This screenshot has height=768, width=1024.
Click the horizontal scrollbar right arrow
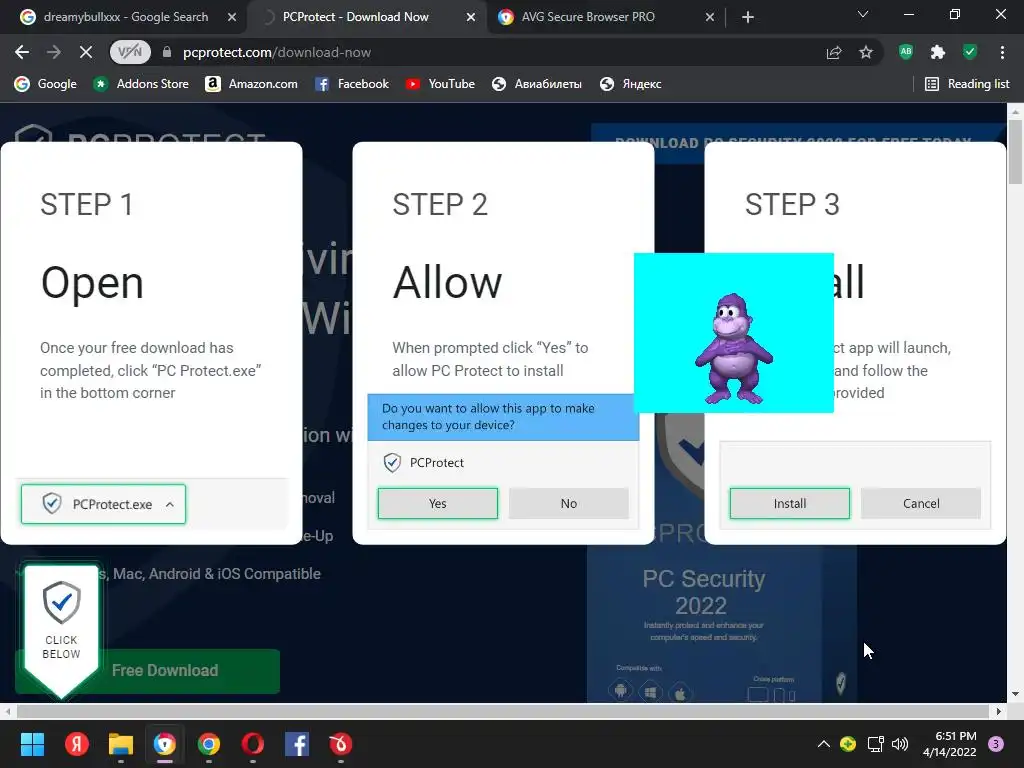(999, 711)
